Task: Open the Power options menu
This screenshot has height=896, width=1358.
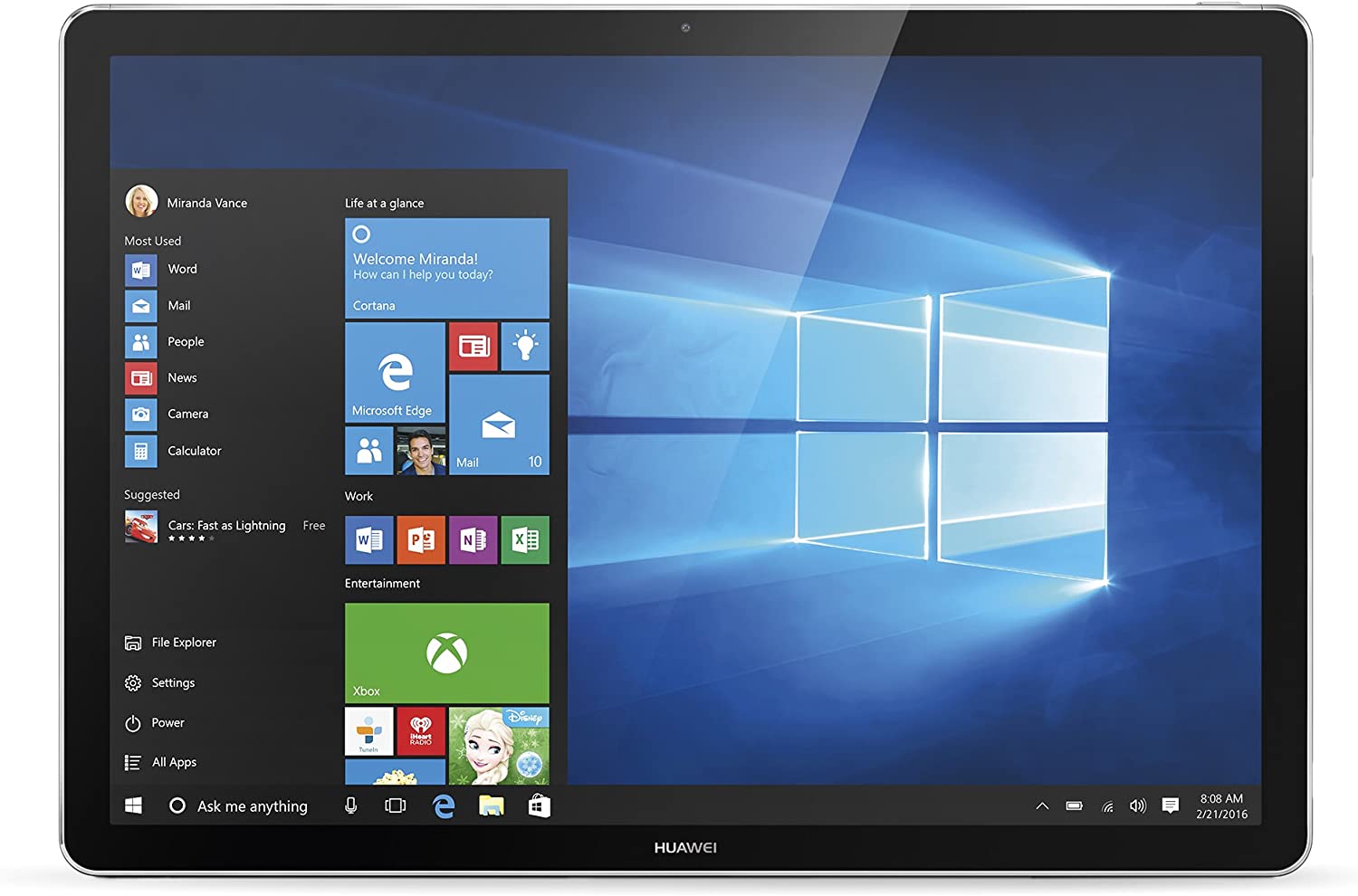Action: (167, 723)
